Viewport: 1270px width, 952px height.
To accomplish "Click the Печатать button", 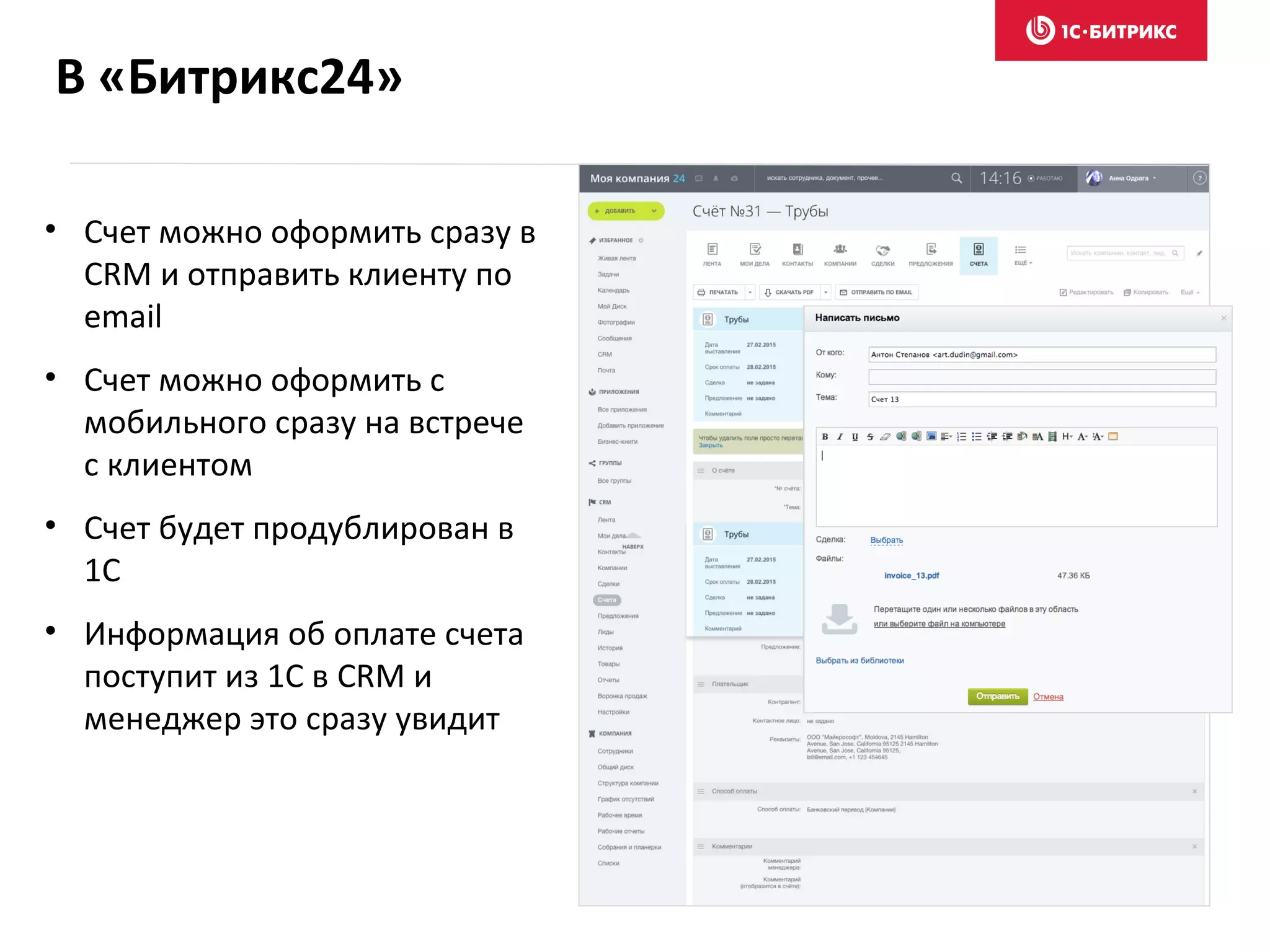I will (718, 292).
